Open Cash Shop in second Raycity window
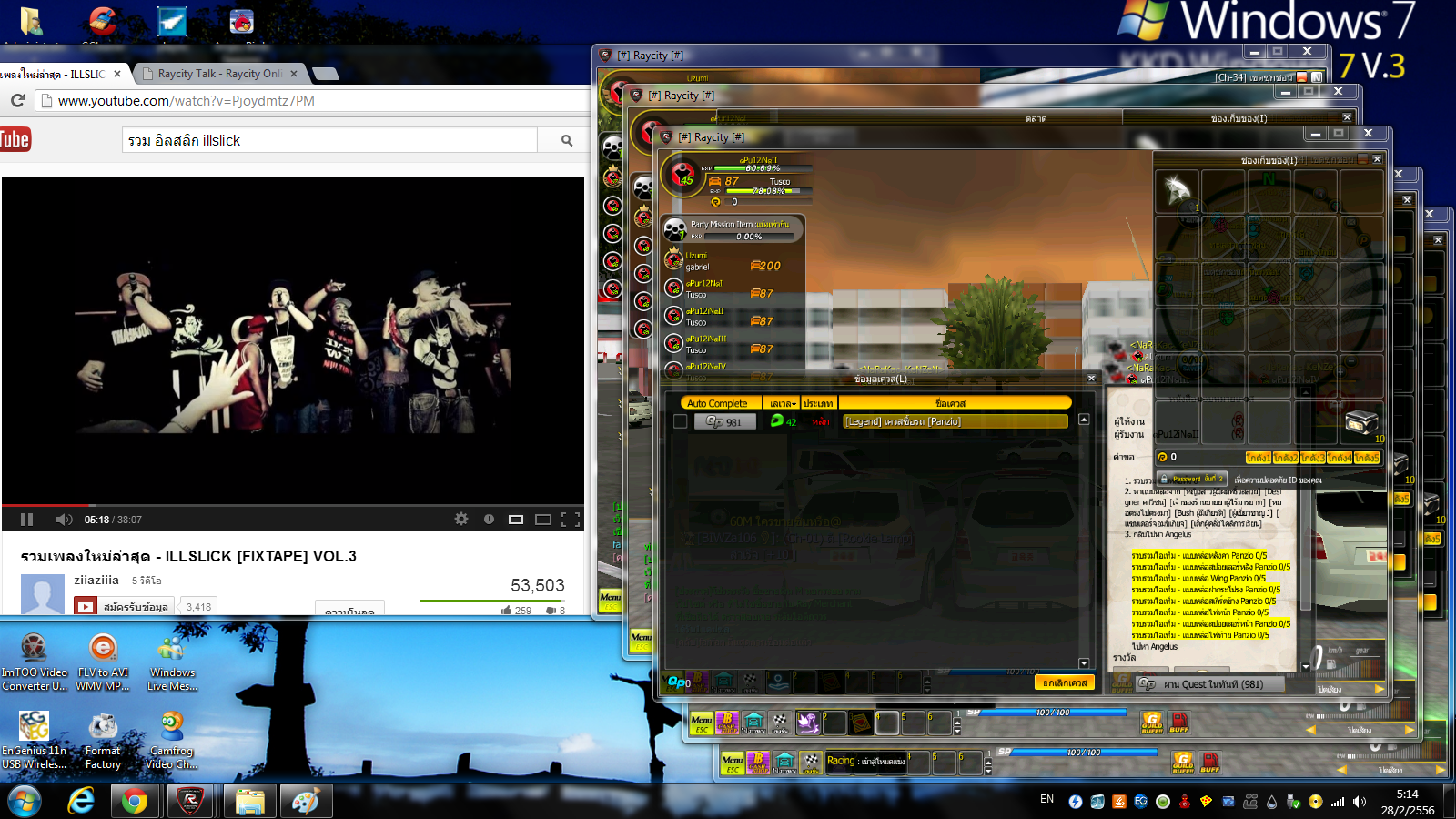 coord(727,723)
